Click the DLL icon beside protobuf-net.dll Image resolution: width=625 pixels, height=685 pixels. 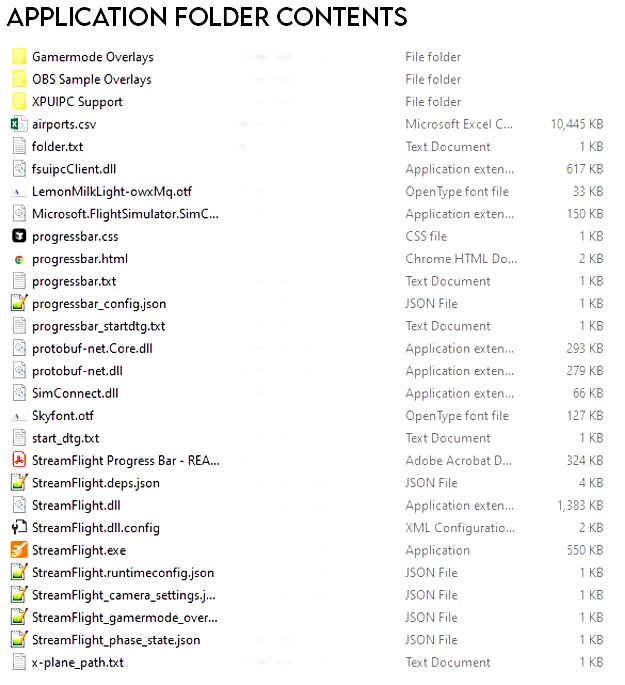19,370
